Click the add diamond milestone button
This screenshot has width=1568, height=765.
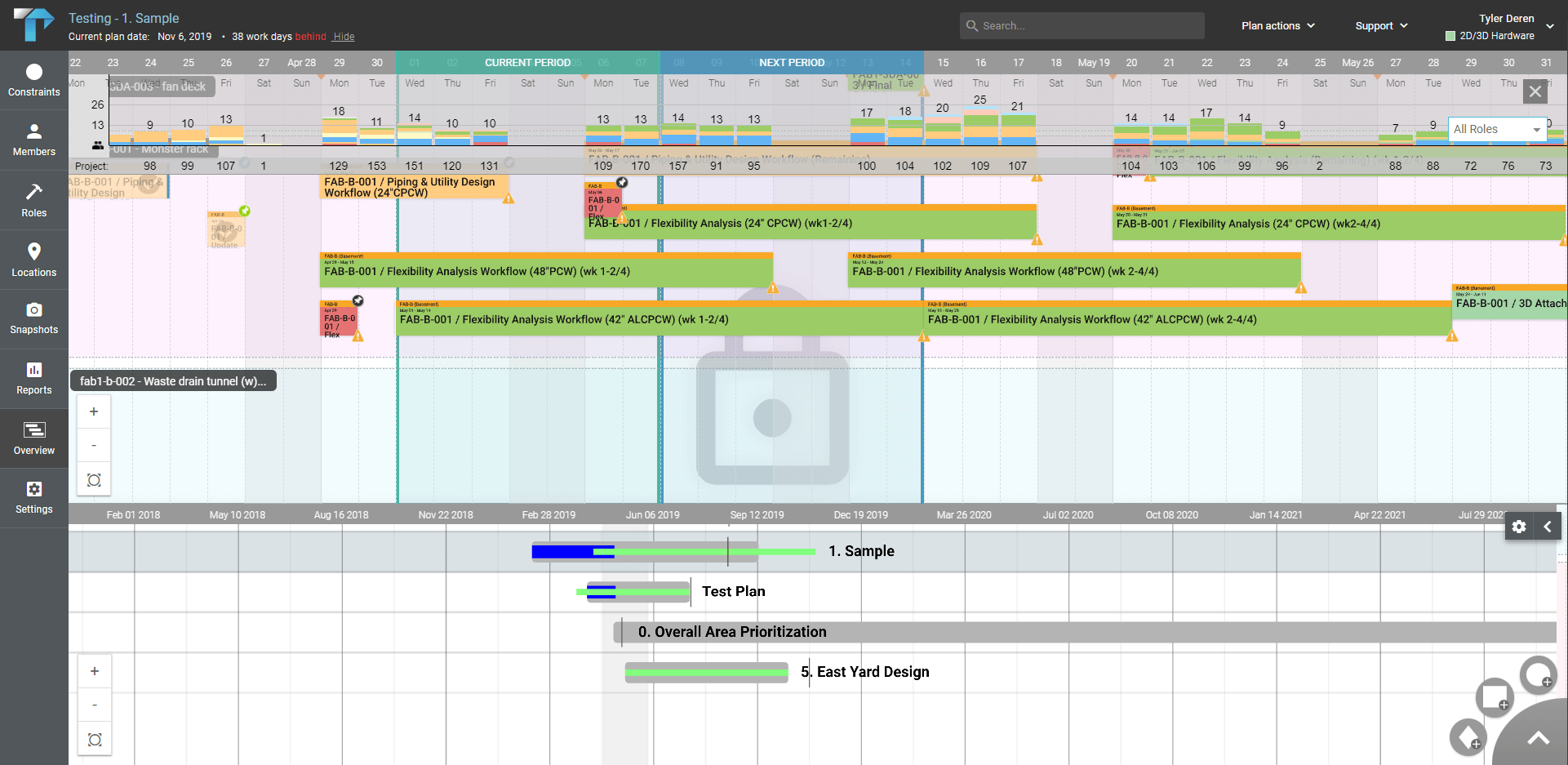click(x=1468, y=737)
